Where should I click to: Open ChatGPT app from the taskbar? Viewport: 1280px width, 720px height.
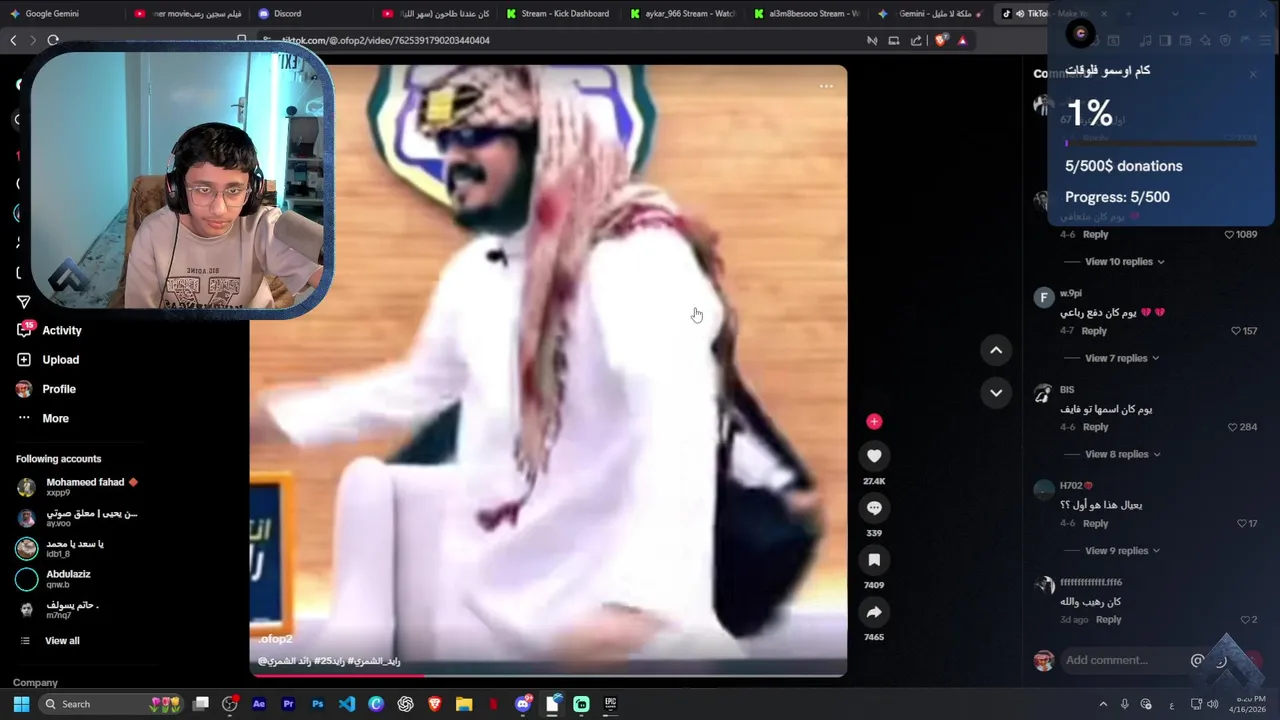point(405,704)
